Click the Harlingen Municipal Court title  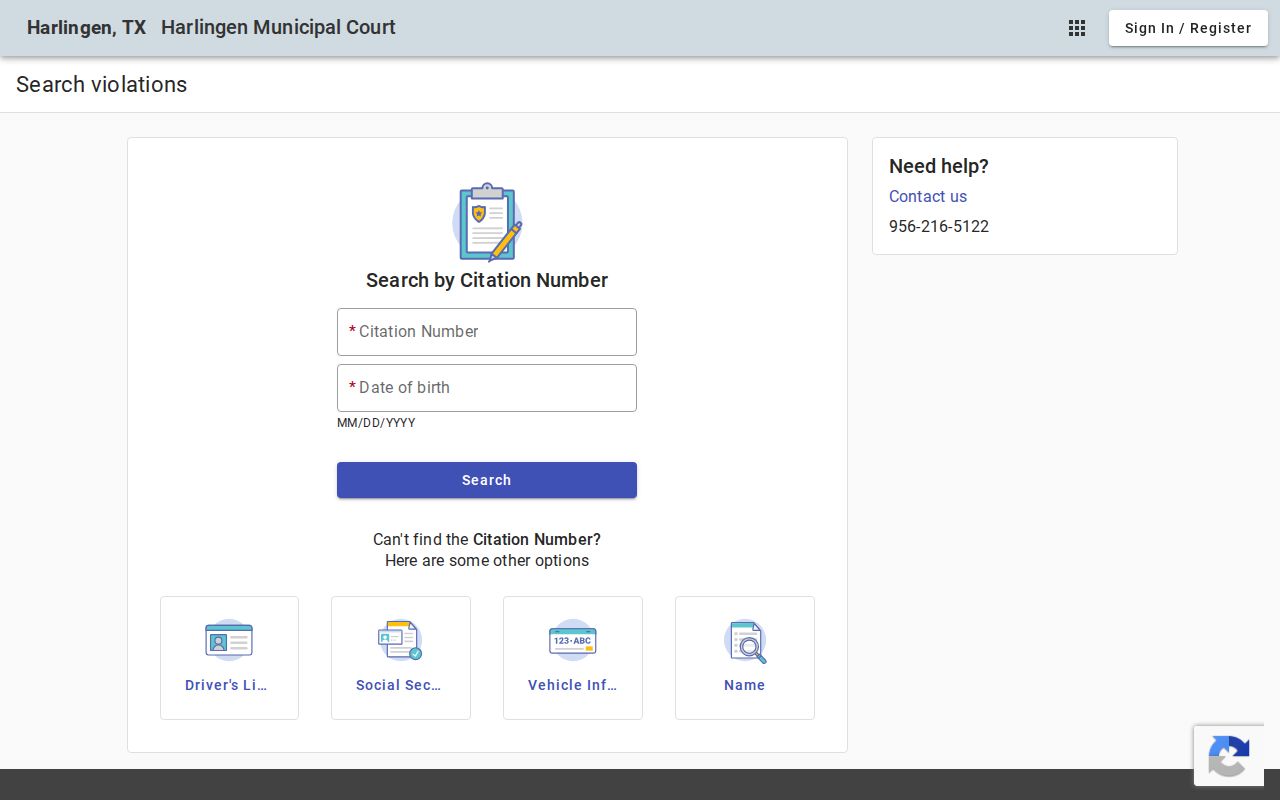coord(278,27)
